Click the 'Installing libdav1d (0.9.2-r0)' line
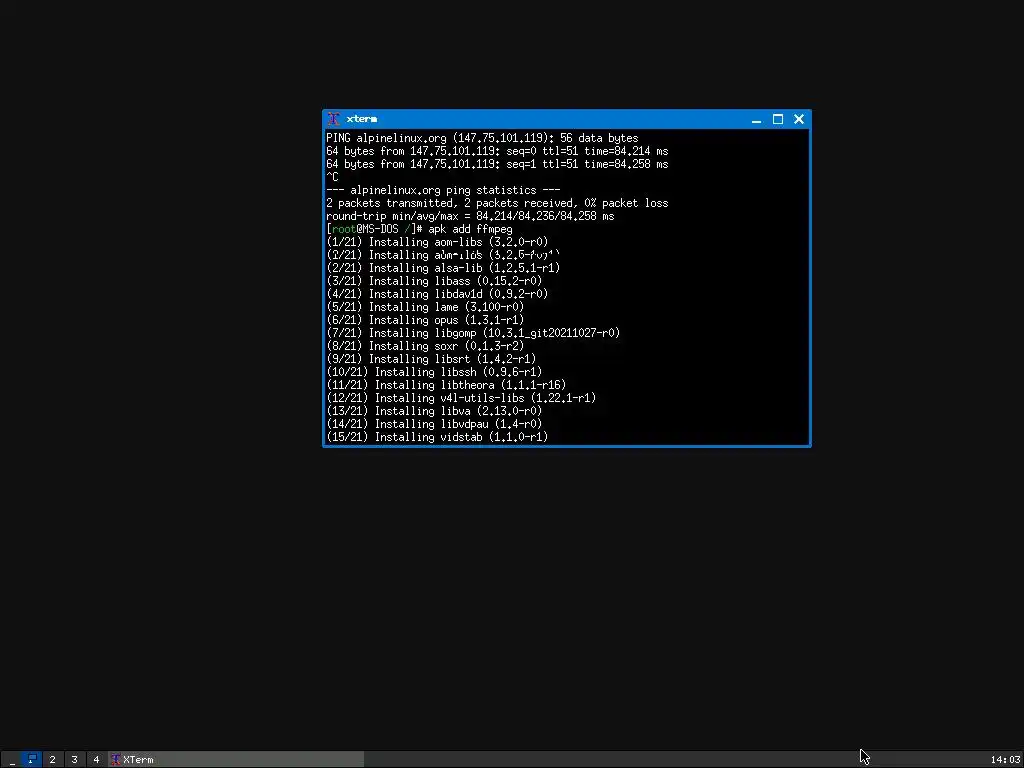The width and height of the screenshot is (1024, 768). [438, 295]
